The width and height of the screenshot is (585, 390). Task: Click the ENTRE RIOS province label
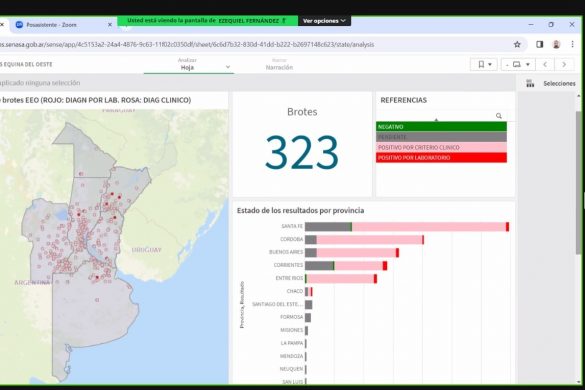290,278
